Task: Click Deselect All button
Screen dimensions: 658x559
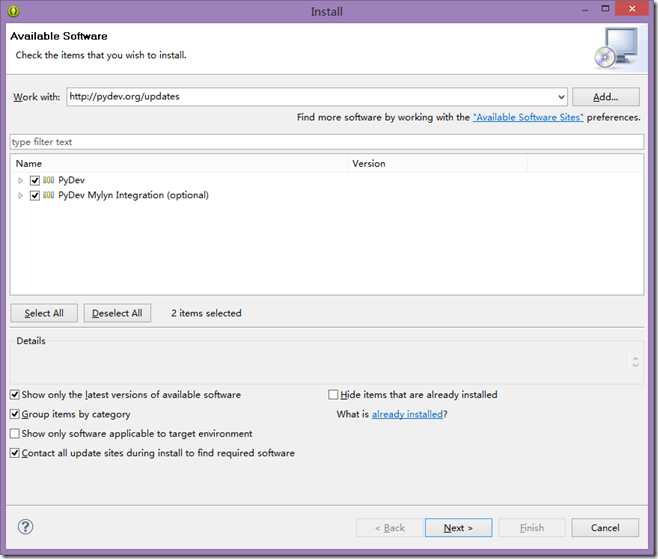Action: tap(117, 313)
